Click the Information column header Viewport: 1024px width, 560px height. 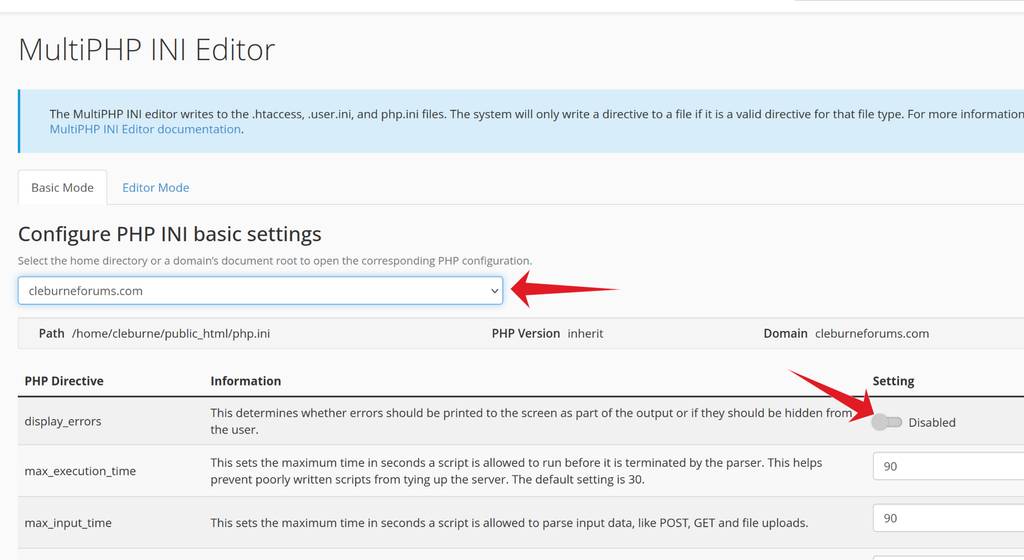[246, 381]
